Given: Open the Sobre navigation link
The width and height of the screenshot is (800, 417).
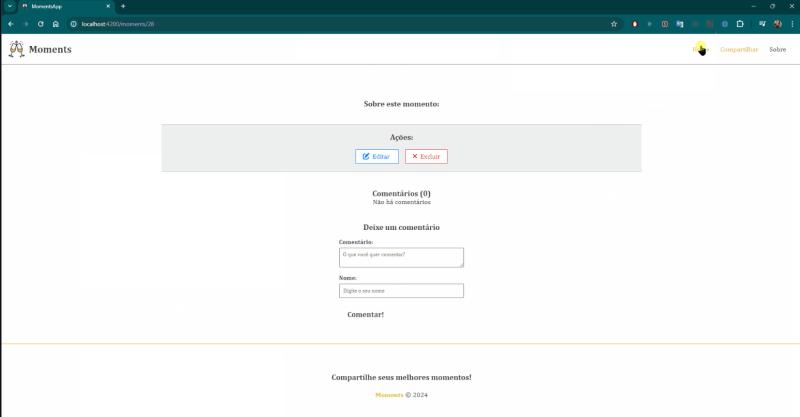Looking at the screenshot, I should (x=778, y=50).
